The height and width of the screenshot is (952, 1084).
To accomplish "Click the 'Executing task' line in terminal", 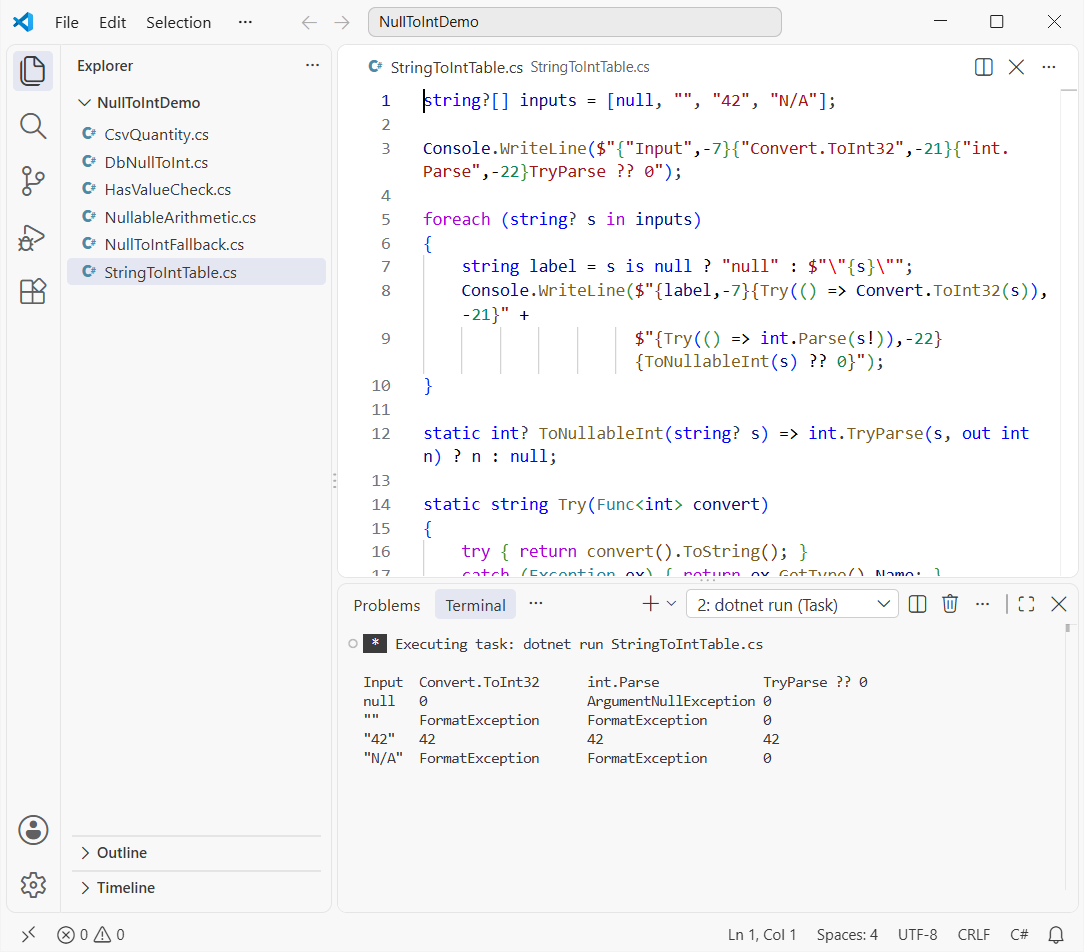I will pos(579,644).
